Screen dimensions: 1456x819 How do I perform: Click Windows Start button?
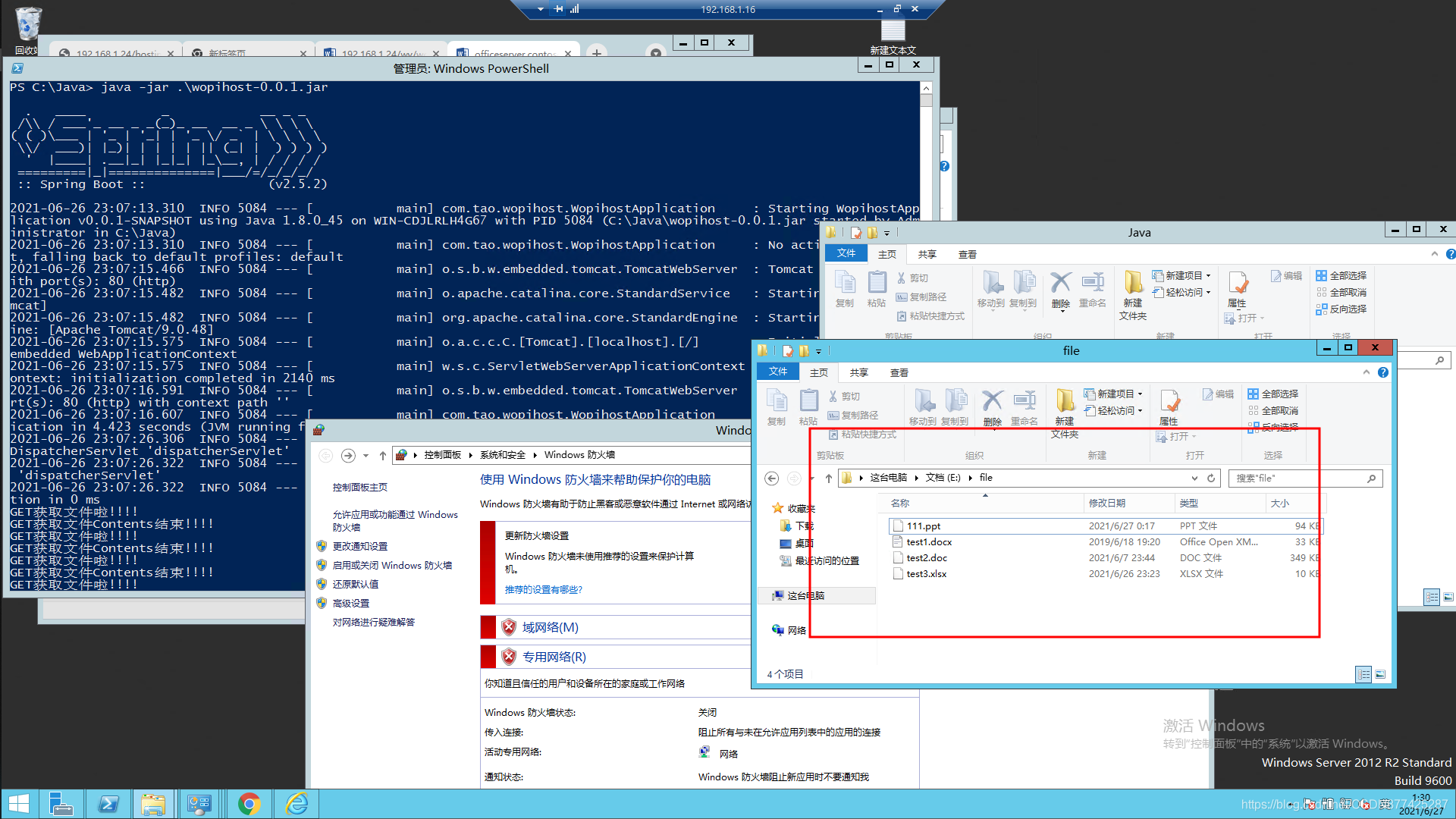click(x=18, y=804)
